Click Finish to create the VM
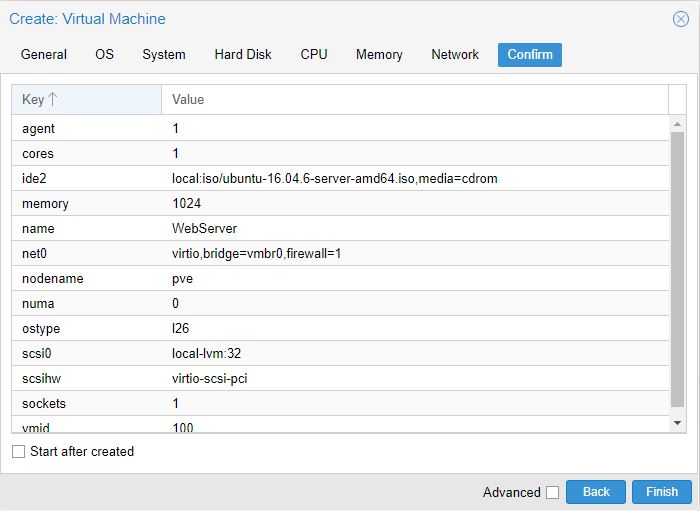Image resolution: width=700 pixels, height=511 pixels. (662, 492)
